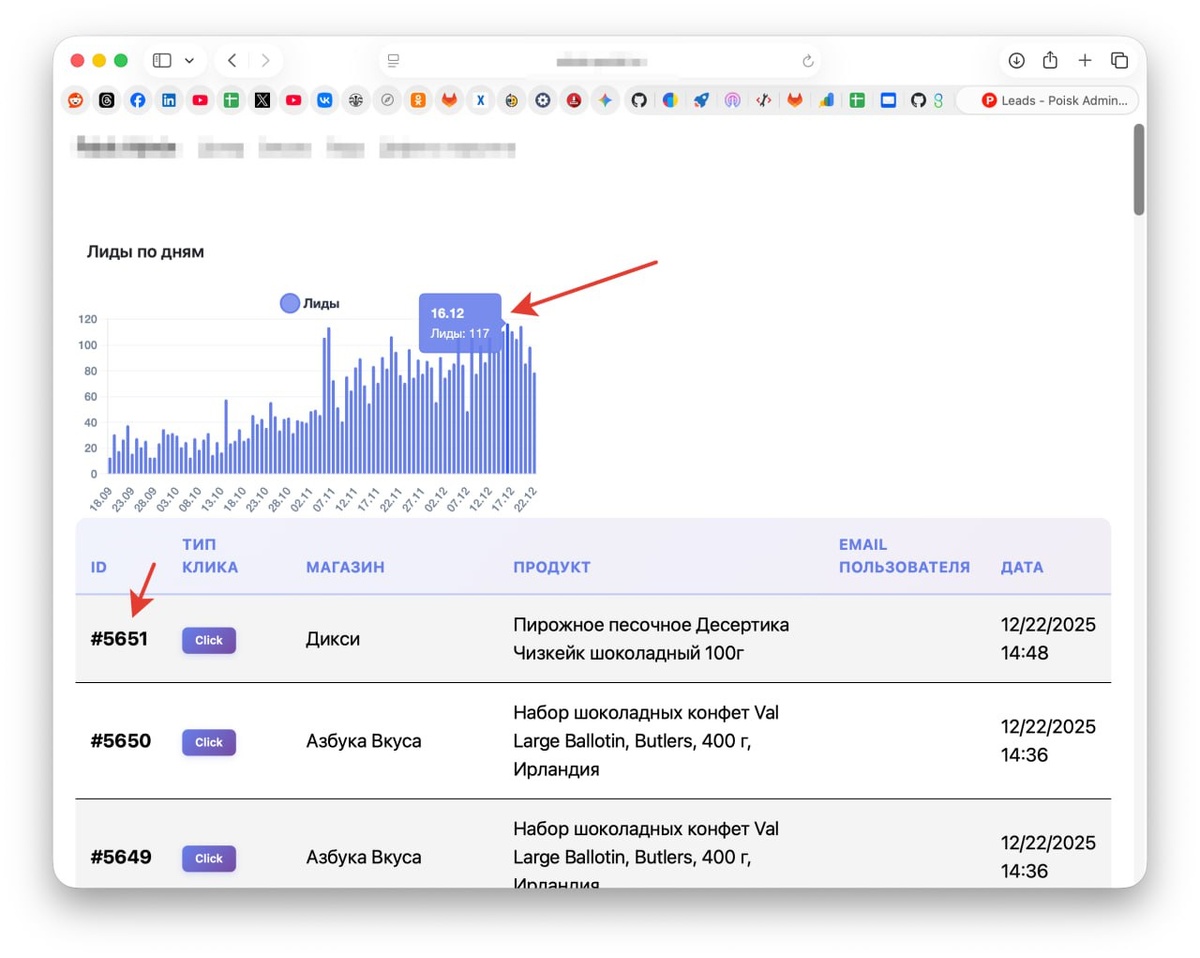Open the blue X letter pinned tab

click(x=481, y=100)
